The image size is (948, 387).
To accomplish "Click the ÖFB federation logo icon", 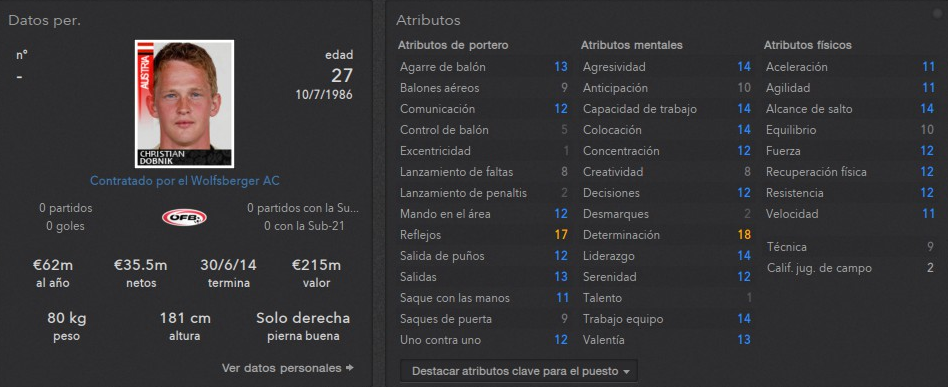I will tap(184, 217).
